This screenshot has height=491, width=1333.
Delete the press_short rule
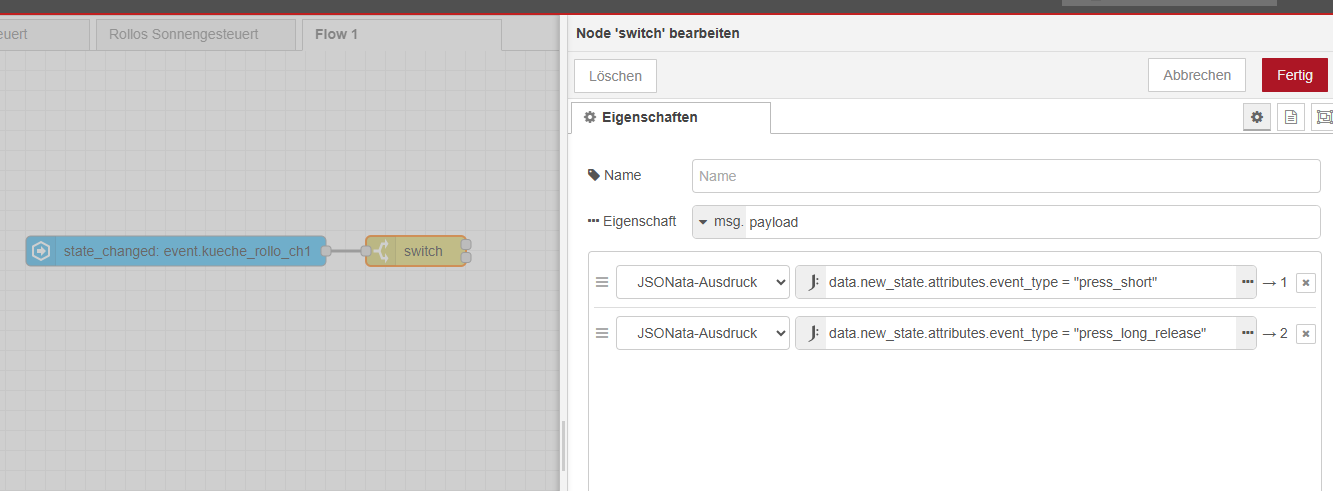pos(1305,283)
